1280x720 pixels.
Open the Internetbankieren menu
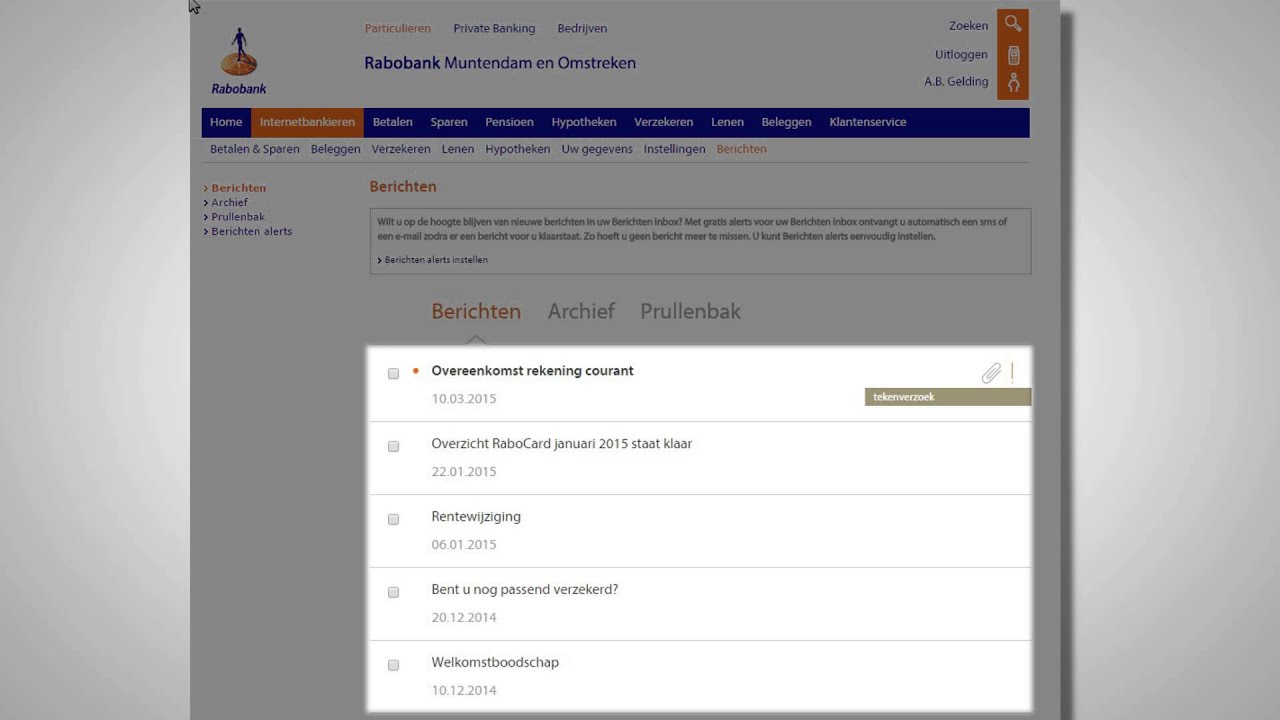tap(307, 122)
